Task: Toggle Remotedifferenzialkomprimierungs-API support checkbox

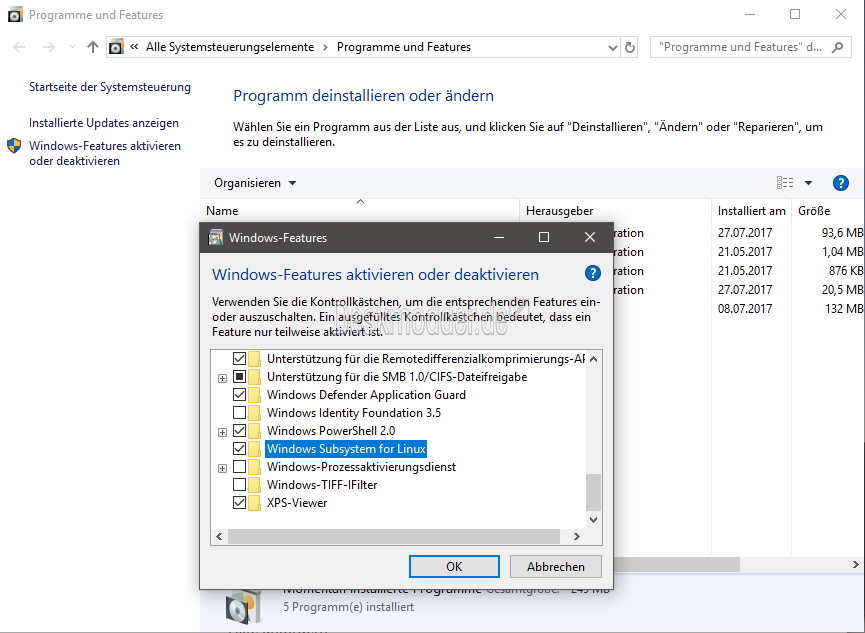Action: [239, 359]
